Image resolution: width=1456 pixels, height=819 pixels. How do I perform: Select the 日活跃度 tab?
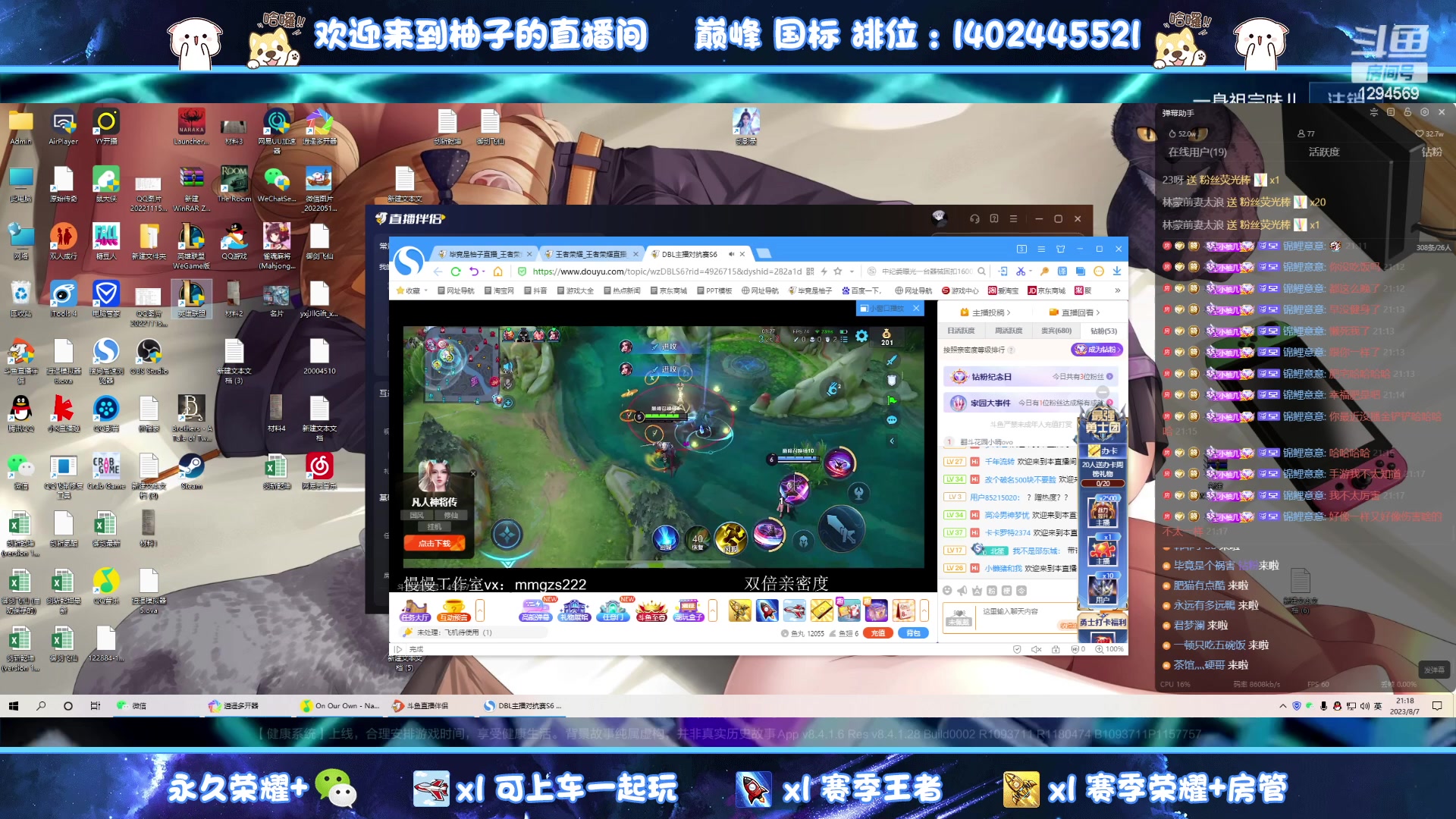pos(961,331)
